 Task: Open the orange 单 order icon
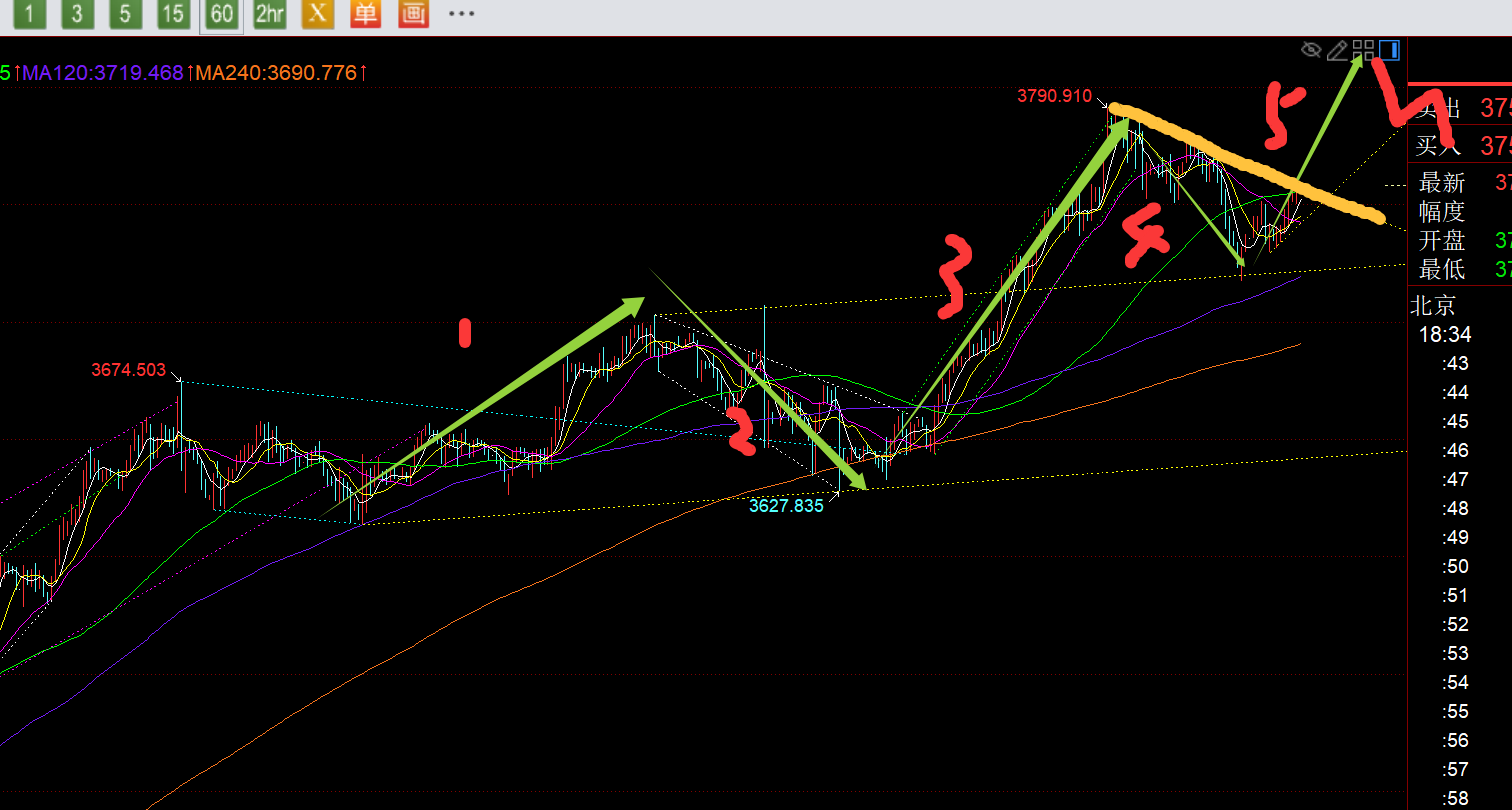coord(365,14)
